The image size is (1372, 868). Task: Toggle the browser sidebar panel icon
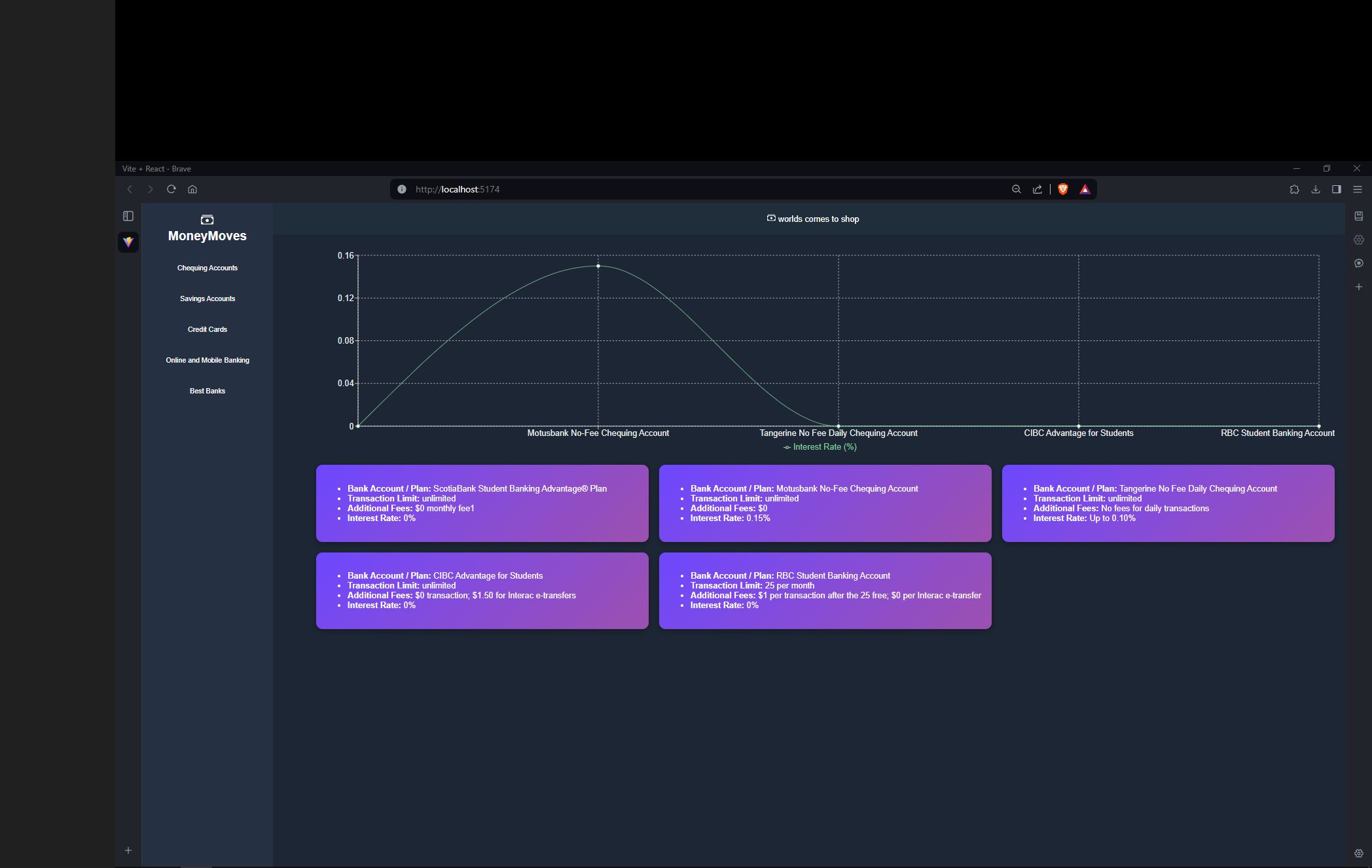point(1337,189)
